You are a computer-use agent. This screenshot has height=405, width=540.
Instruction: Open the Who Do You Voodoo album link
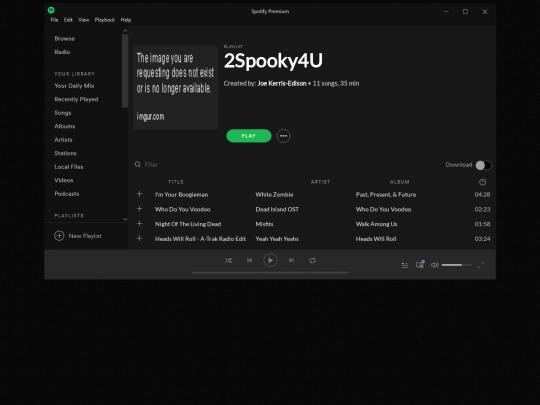click(x=383, y=209)
